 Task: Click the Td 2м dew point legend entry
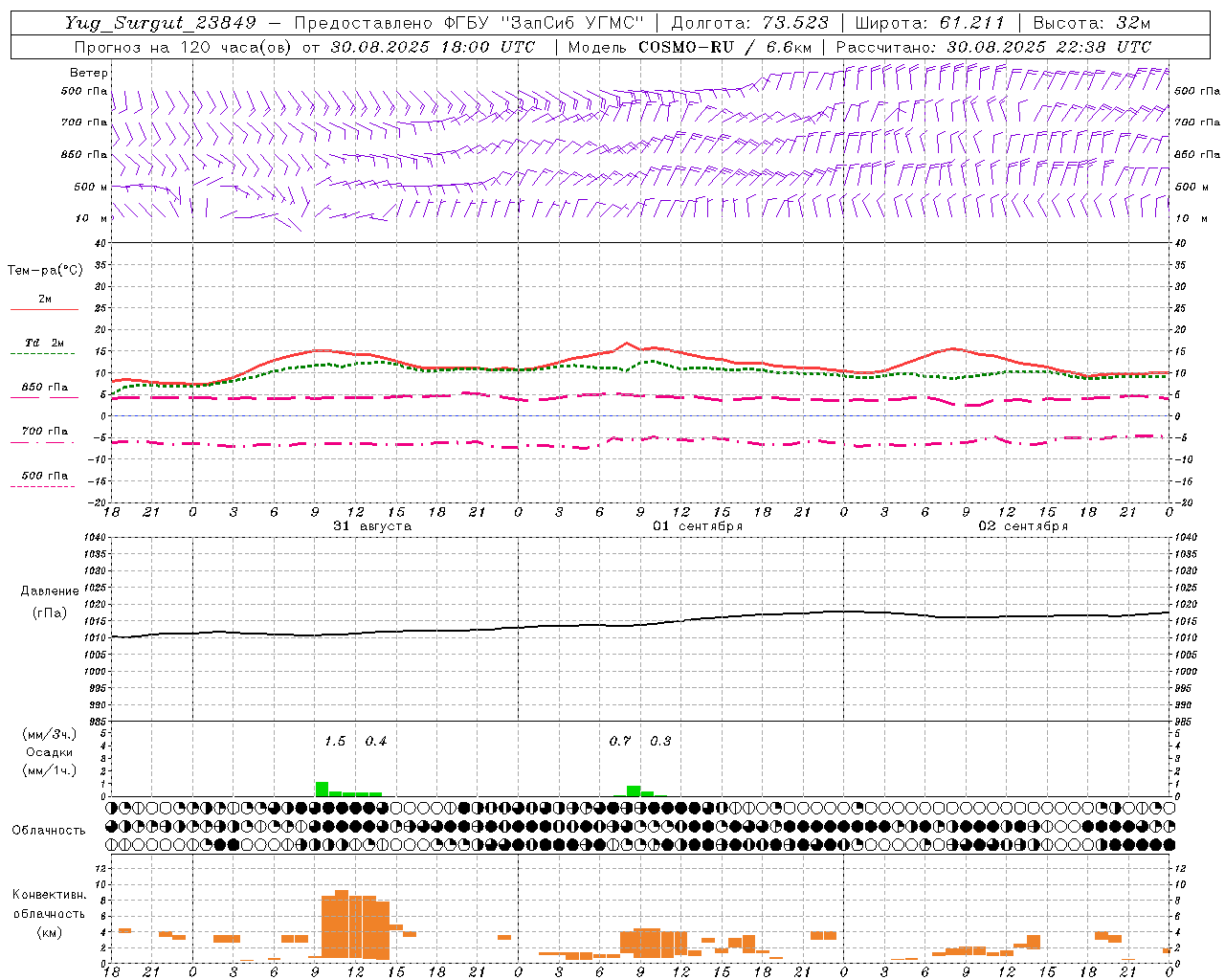[x=44, y=343]
